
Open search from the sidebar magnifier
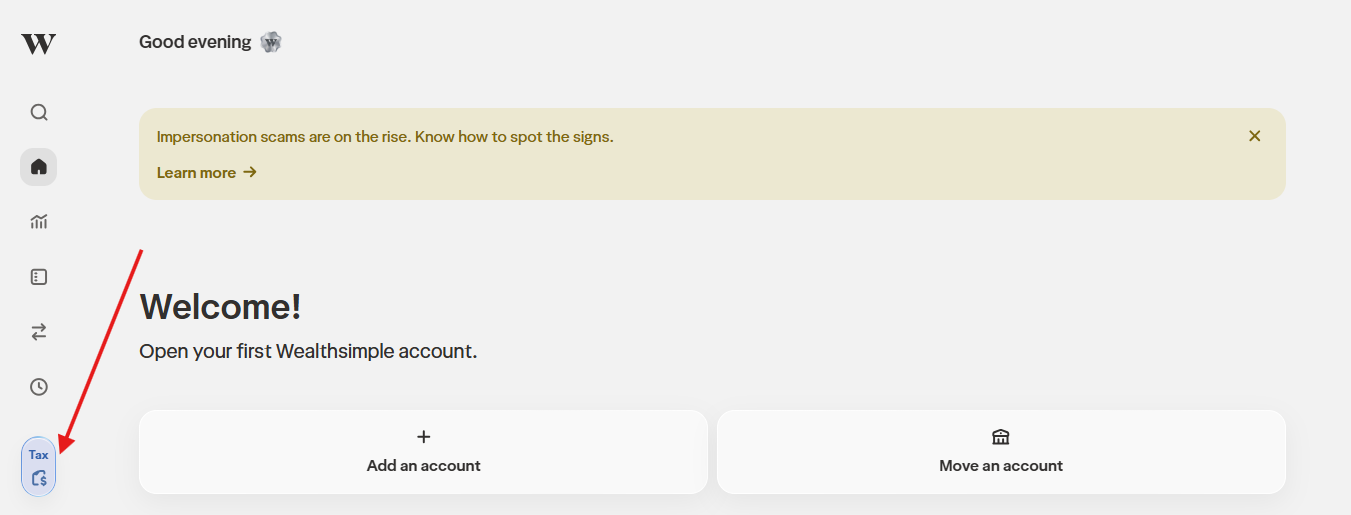[39, 112]
